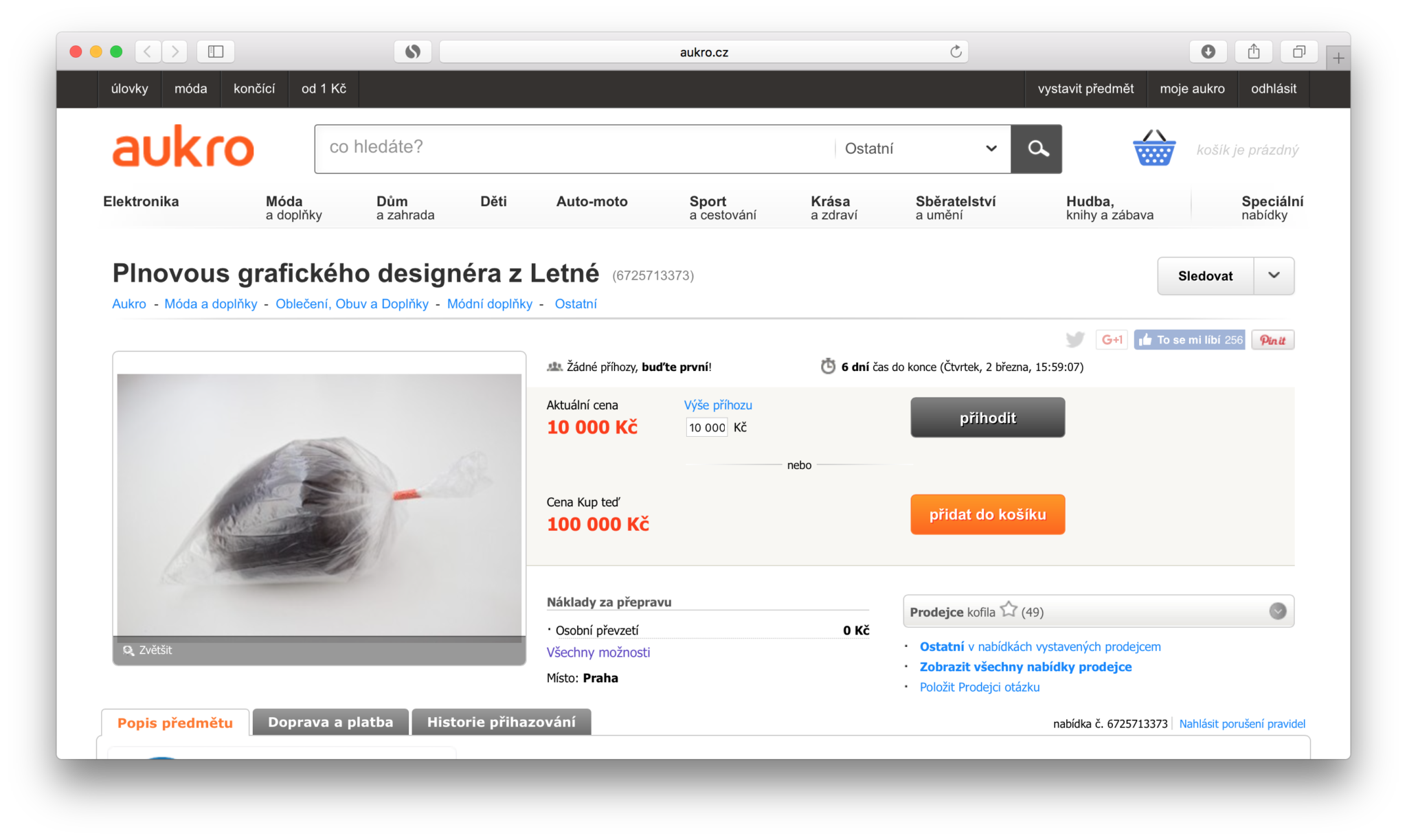Share listing via Twitter bird icon
1407x840 pixels.
click(x=1074, y=339)
